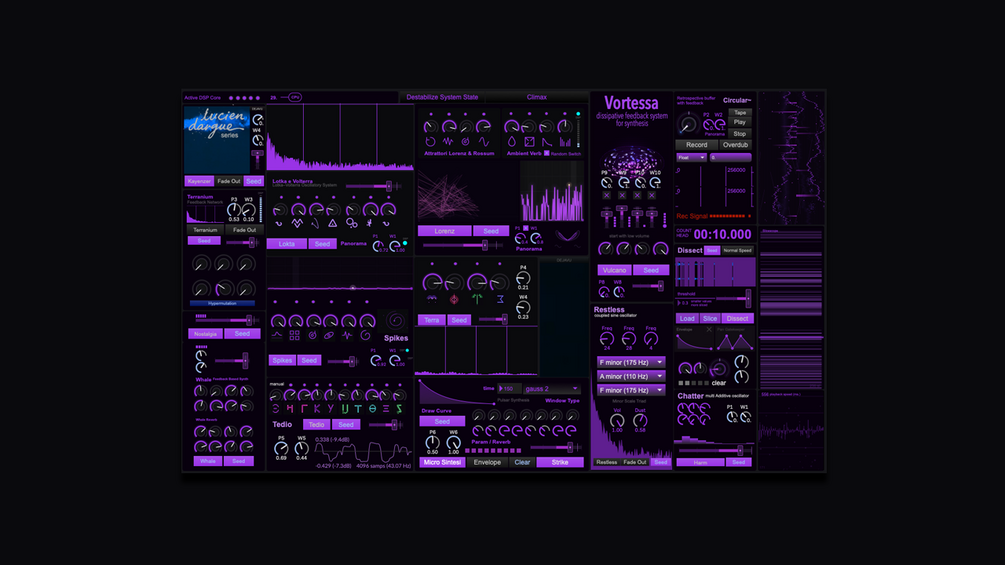Click the Kayenzer button below the logo
Viewport: 1005px width, 565px height.
(199, 181)
